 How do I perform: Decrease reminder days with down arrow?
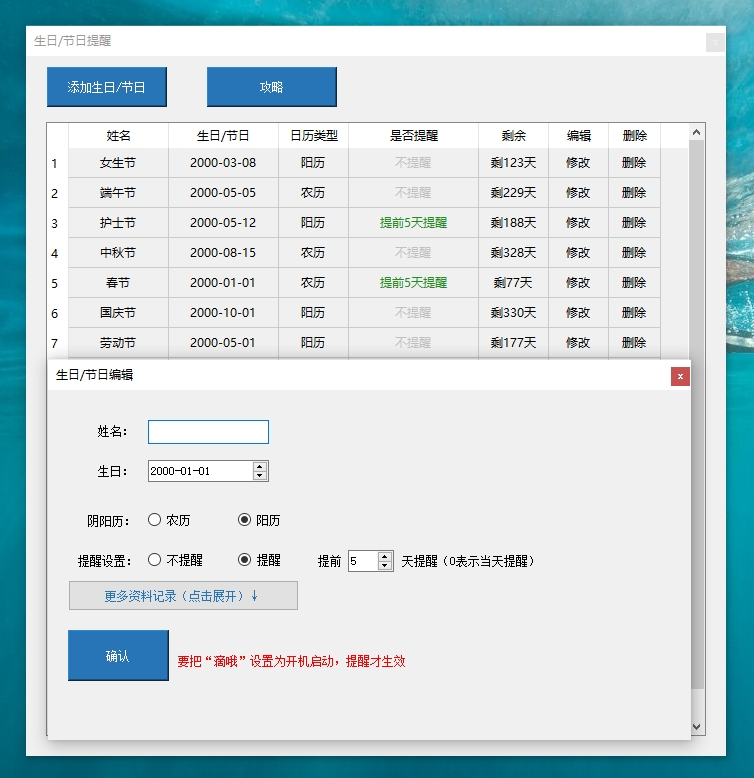pos(385,566)
